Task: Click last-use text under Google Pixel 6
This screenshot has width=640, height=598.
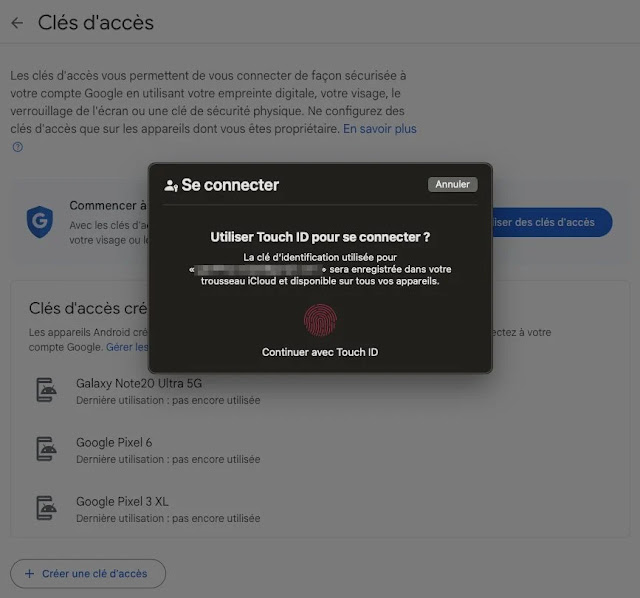Action: [168, 459]
